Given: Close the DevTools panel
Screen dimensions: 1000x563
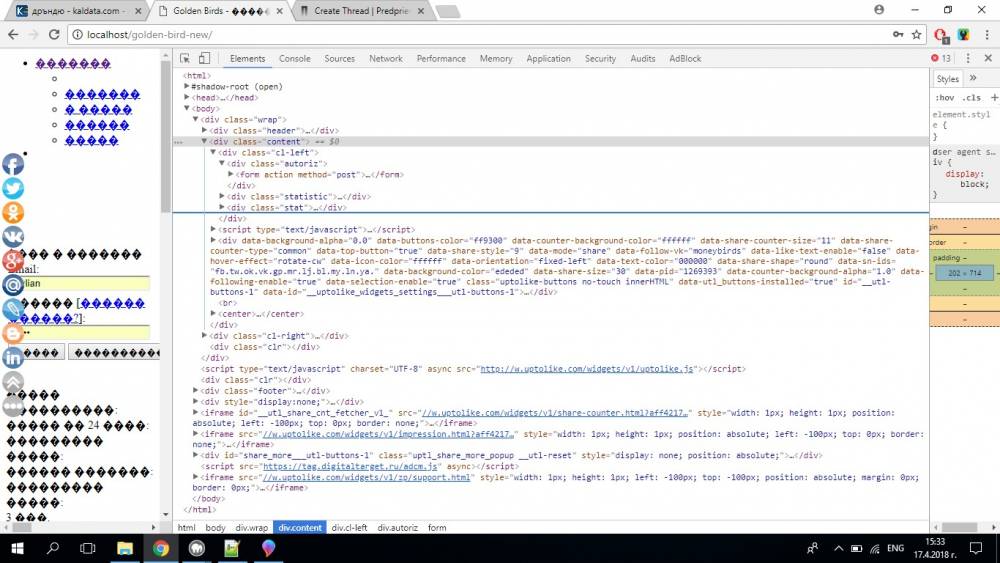Looking at the screenshot, I should pyautogui.click(x=988, y=58).
